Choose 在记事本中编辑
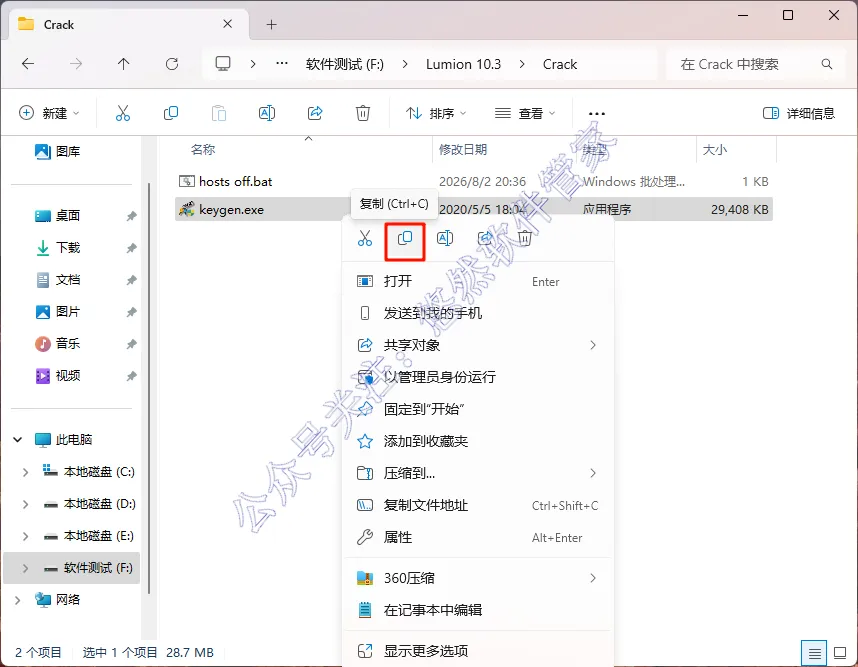The width and height of the screenshot is (858, 667). [476, 610]
